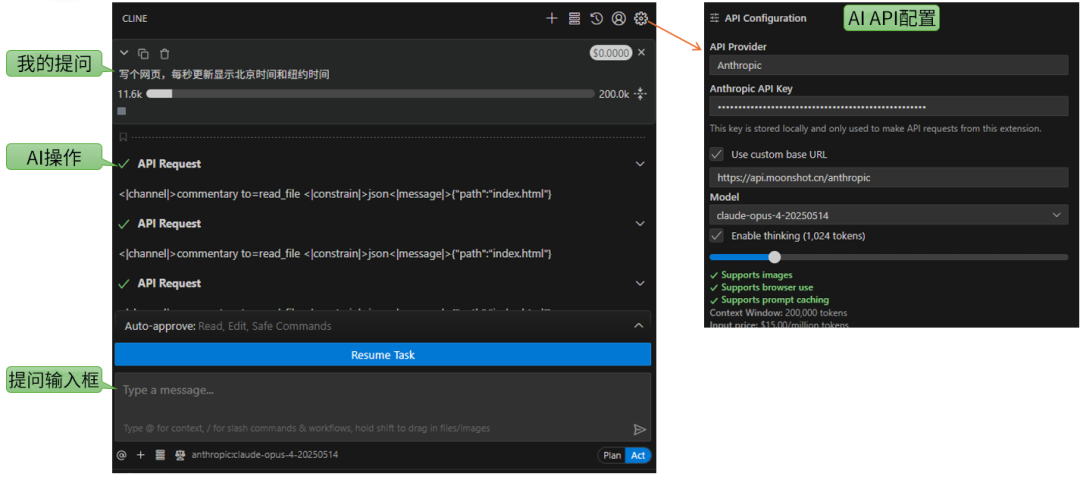Click the 'API Configuration' heading text
1080x477 pixels.
coord(765,19)
